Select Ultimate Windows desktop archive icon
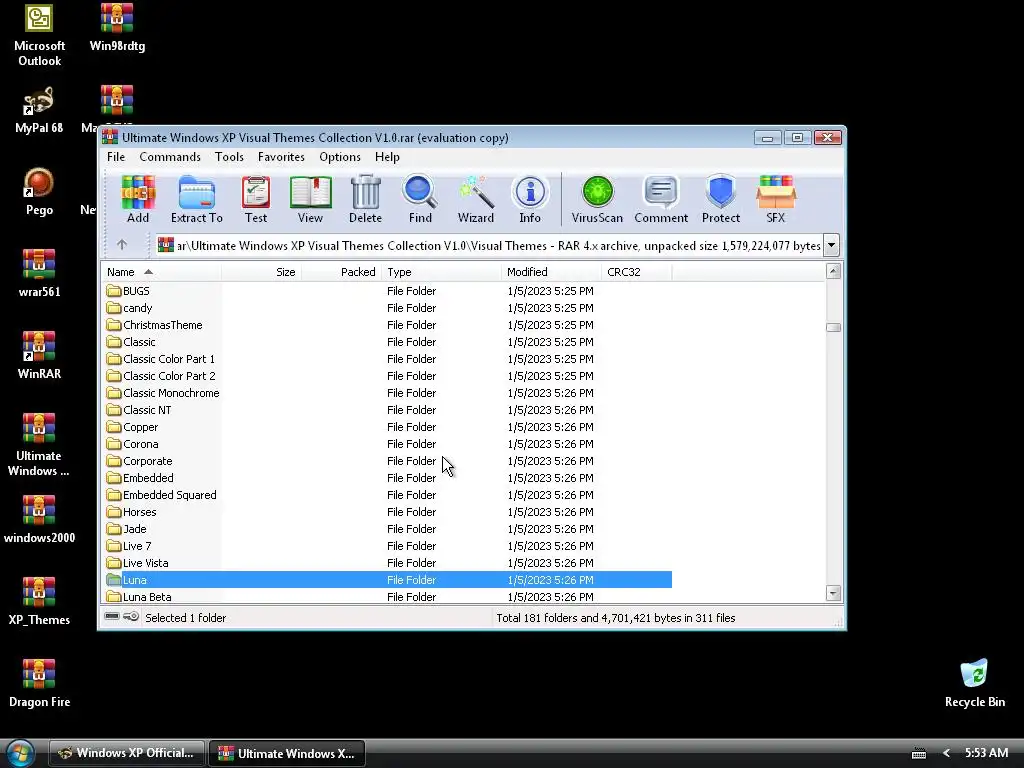The image size is (1024, 768). click(39, 445)
